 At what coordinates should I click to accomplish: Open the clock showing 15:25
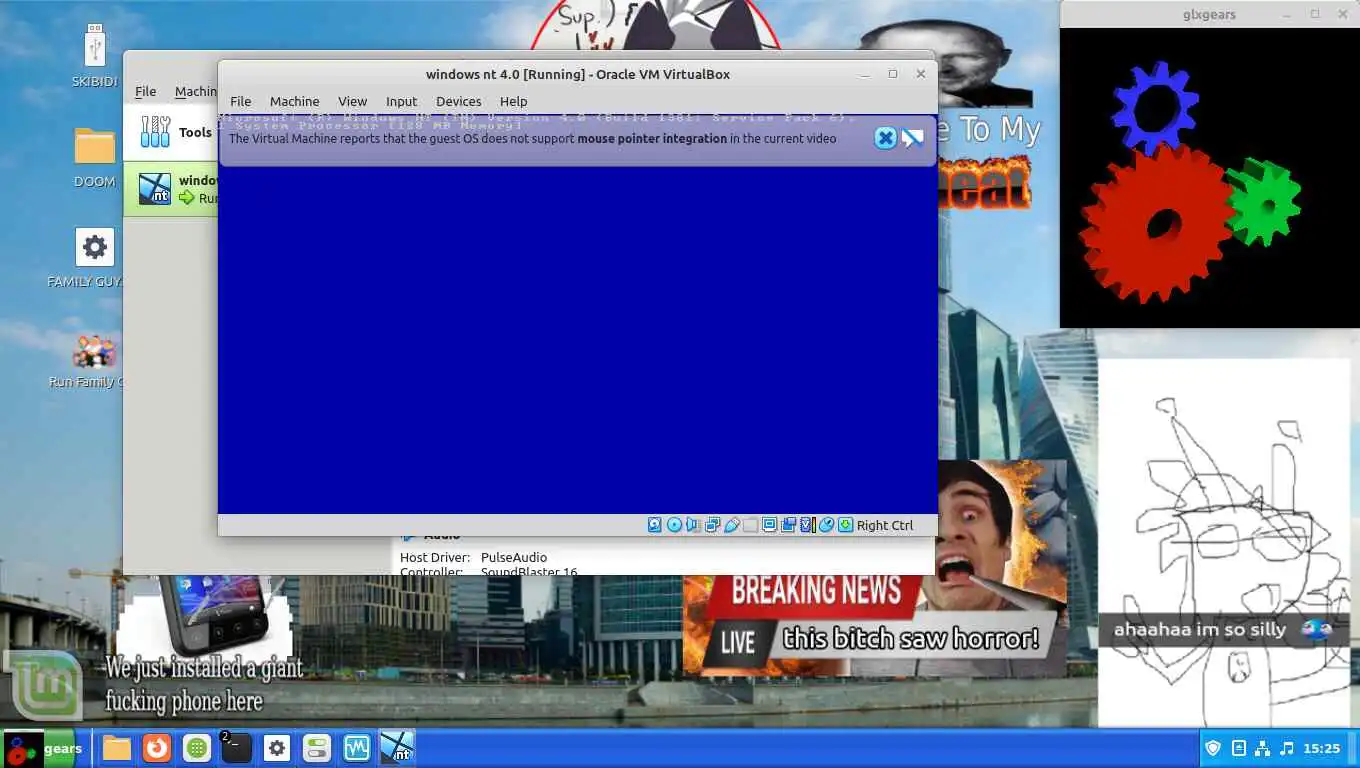[x=1322, y=748]
